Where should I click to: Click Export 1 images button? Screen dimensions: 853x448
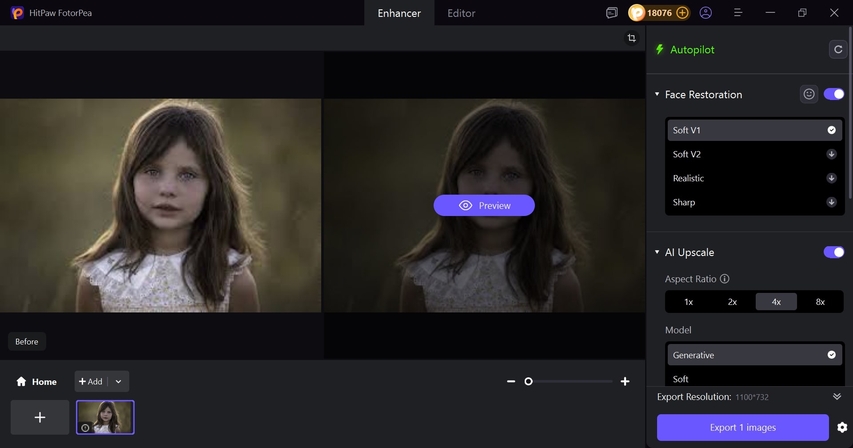742,428
